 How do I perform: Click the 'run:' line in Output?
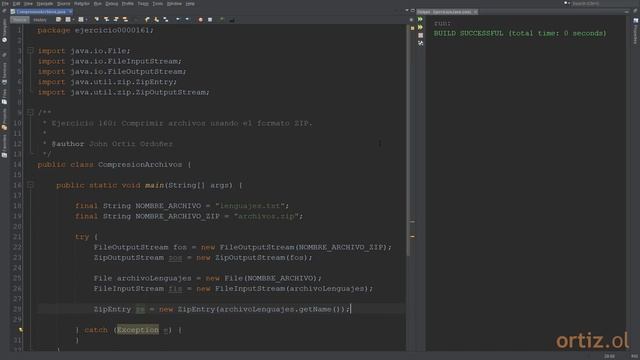442,23
